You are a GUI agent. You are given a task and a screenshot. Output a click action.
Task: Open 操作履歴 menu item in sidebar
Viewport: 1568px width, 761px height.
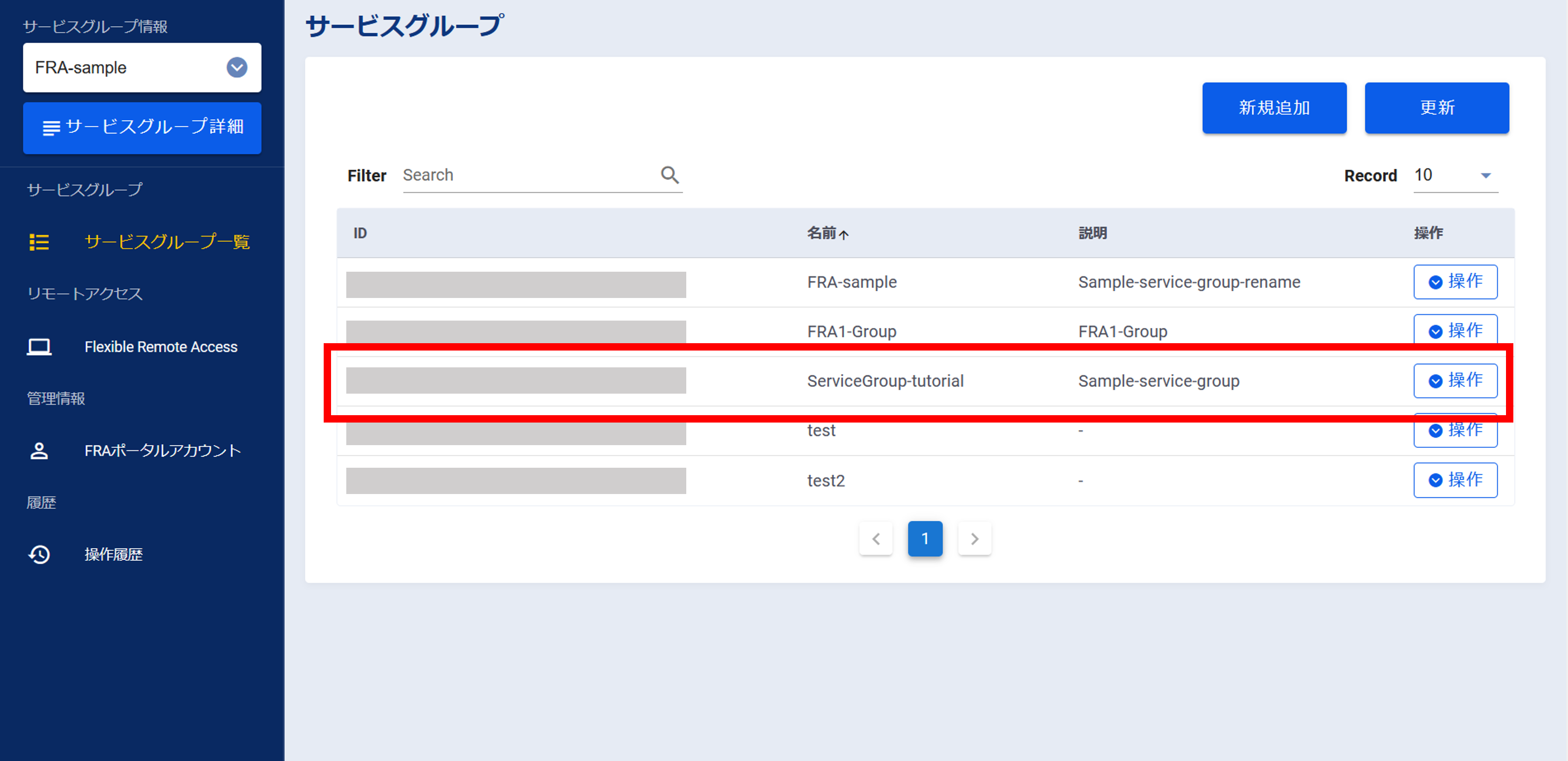click(x=113, y=554)
